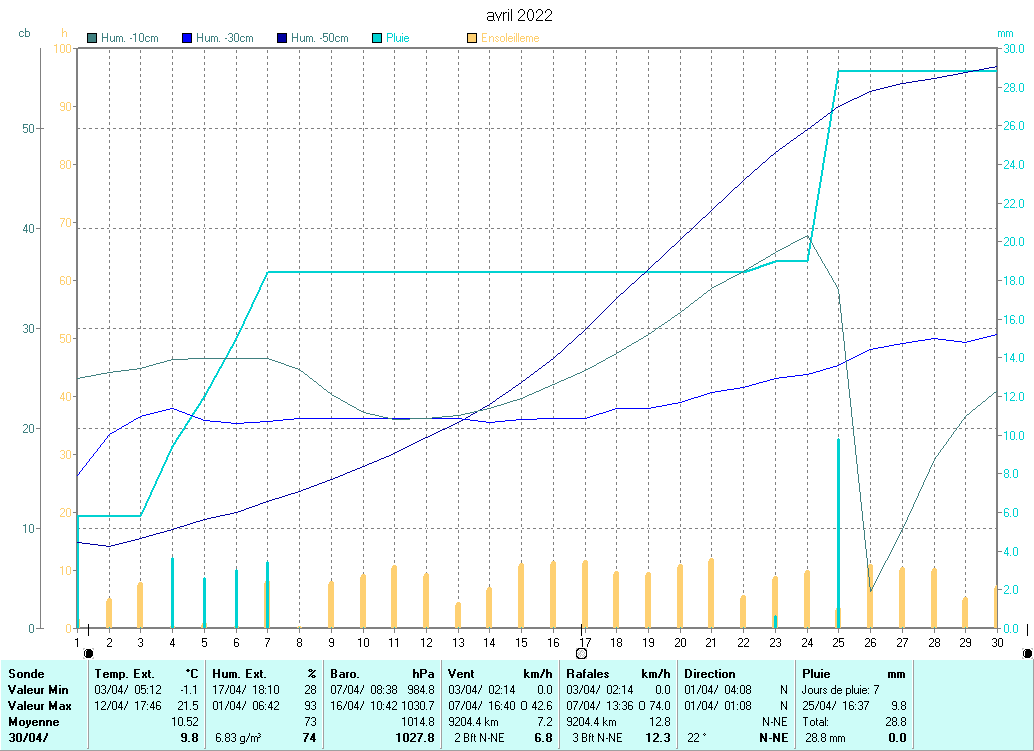1034x751 pixels.
Task: Click the "Baro." column header
Action: (350, 674)
